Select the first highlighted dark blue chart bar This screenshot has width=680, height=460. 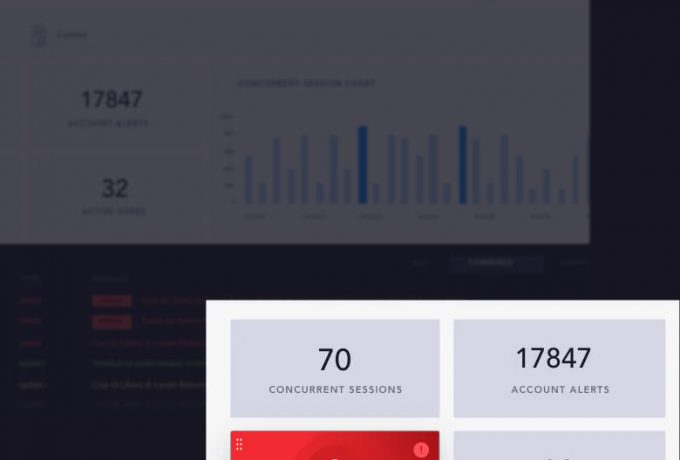tap(362, 165)
